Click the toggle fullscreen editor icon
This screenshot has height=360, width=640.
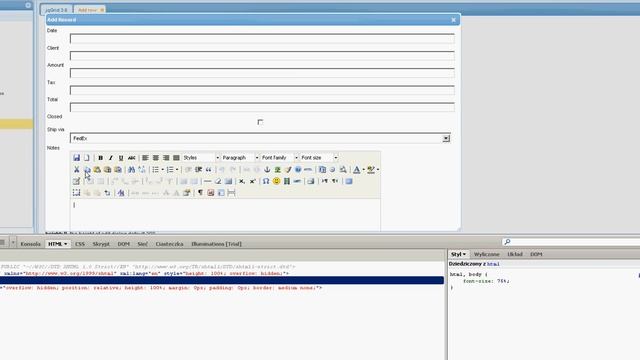(349, 181)
